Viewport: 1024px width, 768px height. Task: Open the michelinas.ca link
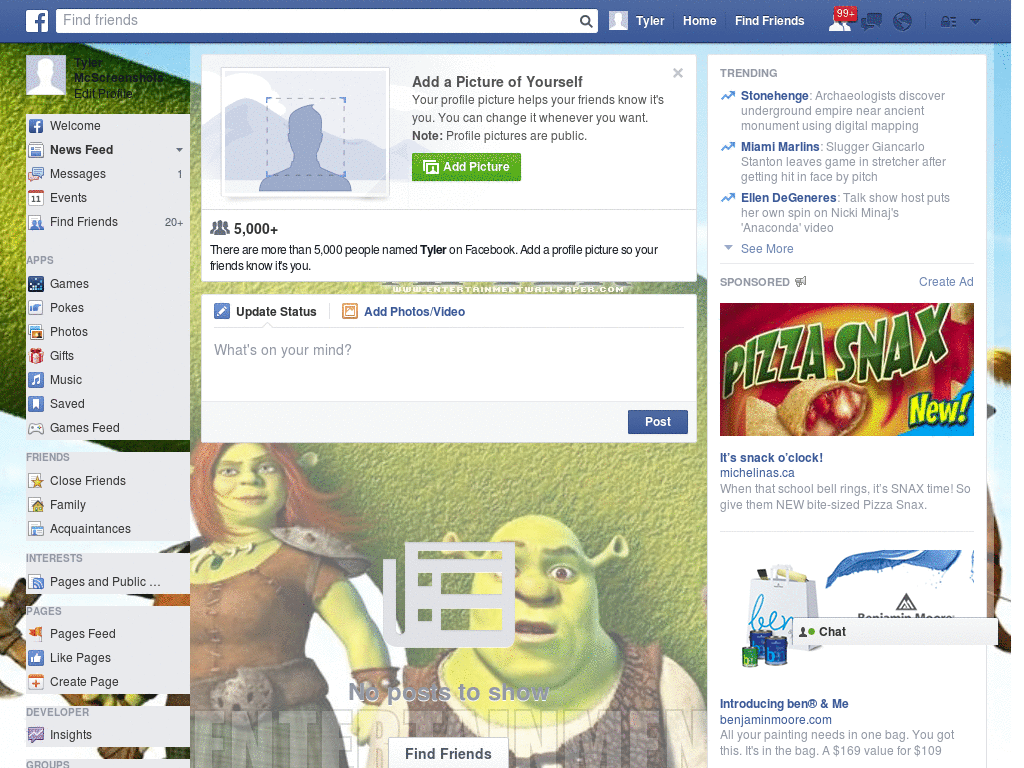coord(757,473)
